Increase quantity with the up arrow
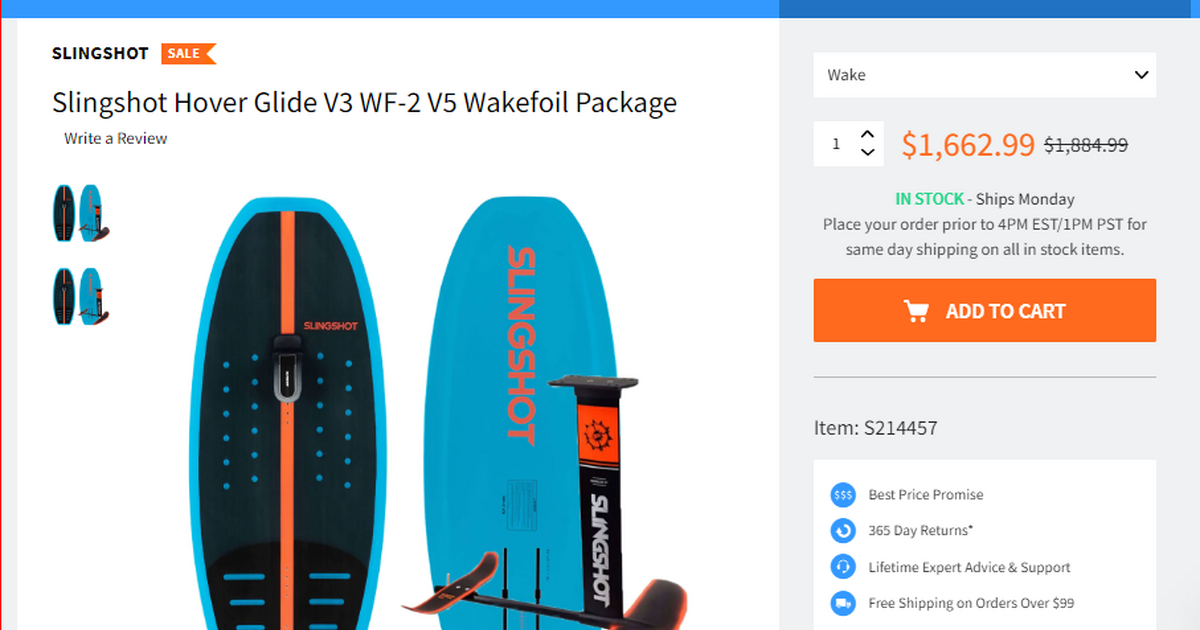Screen dimensions: 1200x630 click(867, 134)
